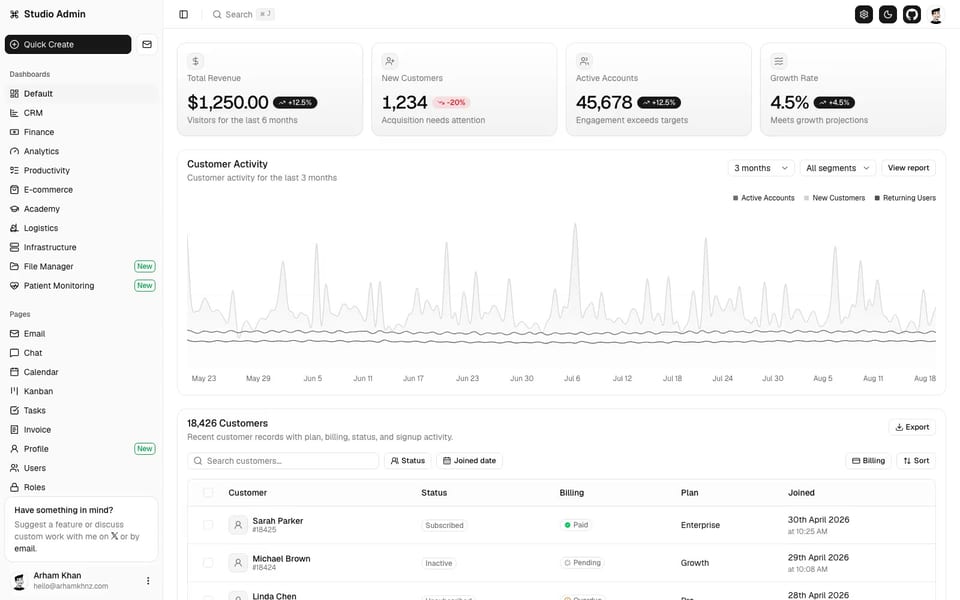Open the Tasks page
Image resolution: width=960 pixels, height=600 pixels.
pos(81,410)
